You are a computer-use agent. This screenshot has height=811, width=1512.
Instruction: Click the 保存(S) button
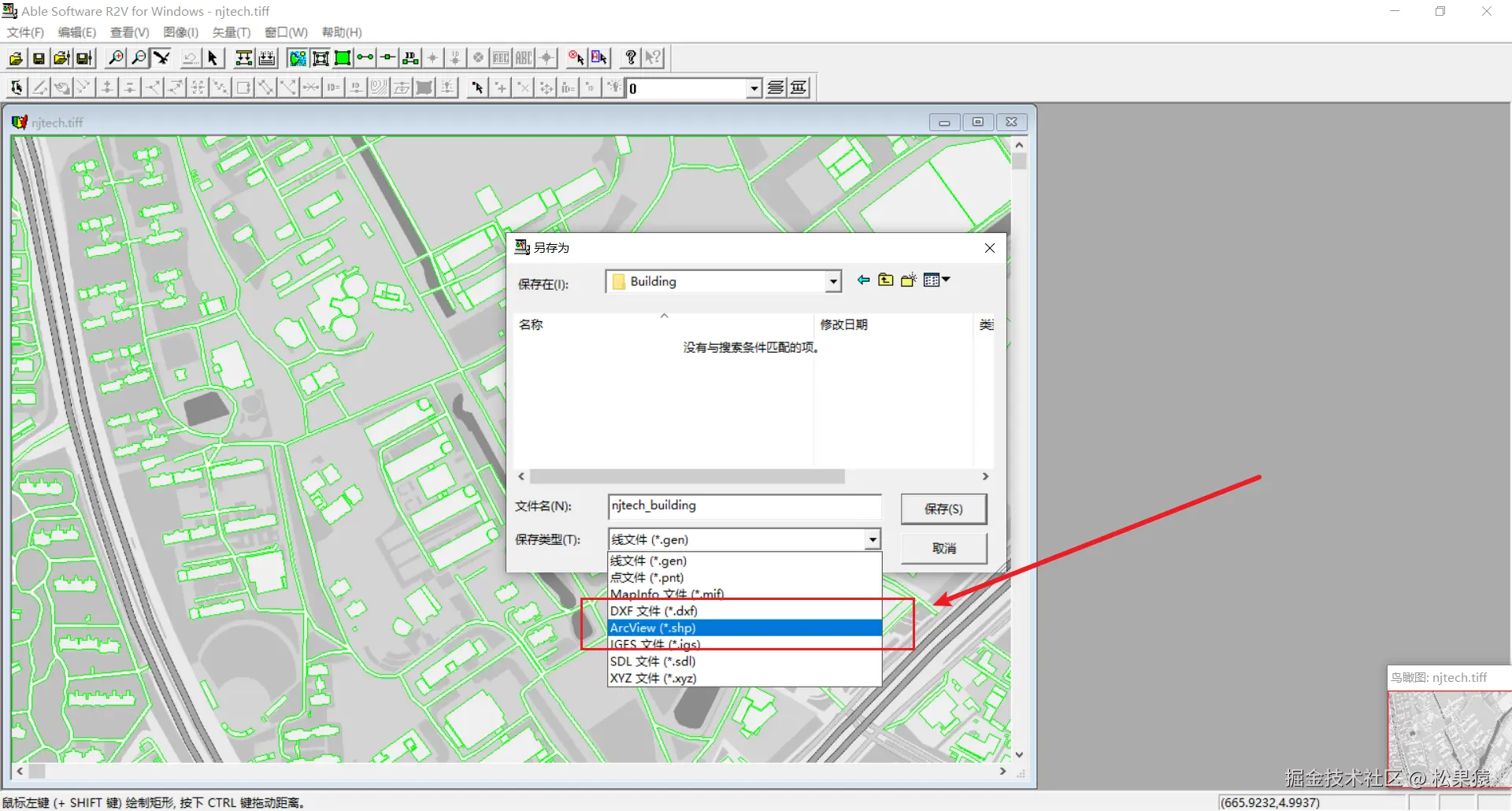[x=943, y=509]
